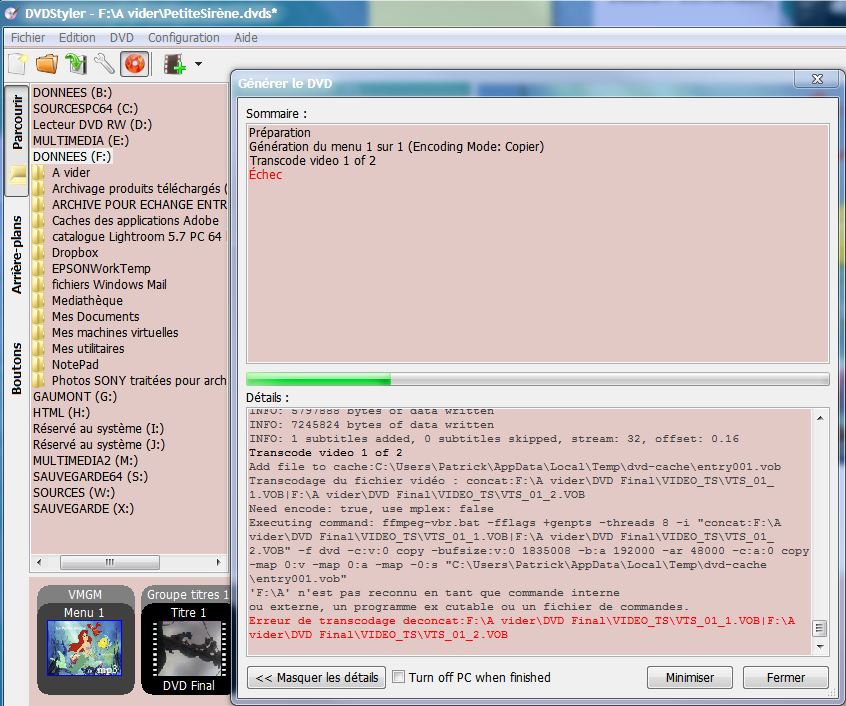The height and width of the screenshot is (706, 846).
Task: Select Réservé au système (J:)
Action: click(x=99, y=445)
